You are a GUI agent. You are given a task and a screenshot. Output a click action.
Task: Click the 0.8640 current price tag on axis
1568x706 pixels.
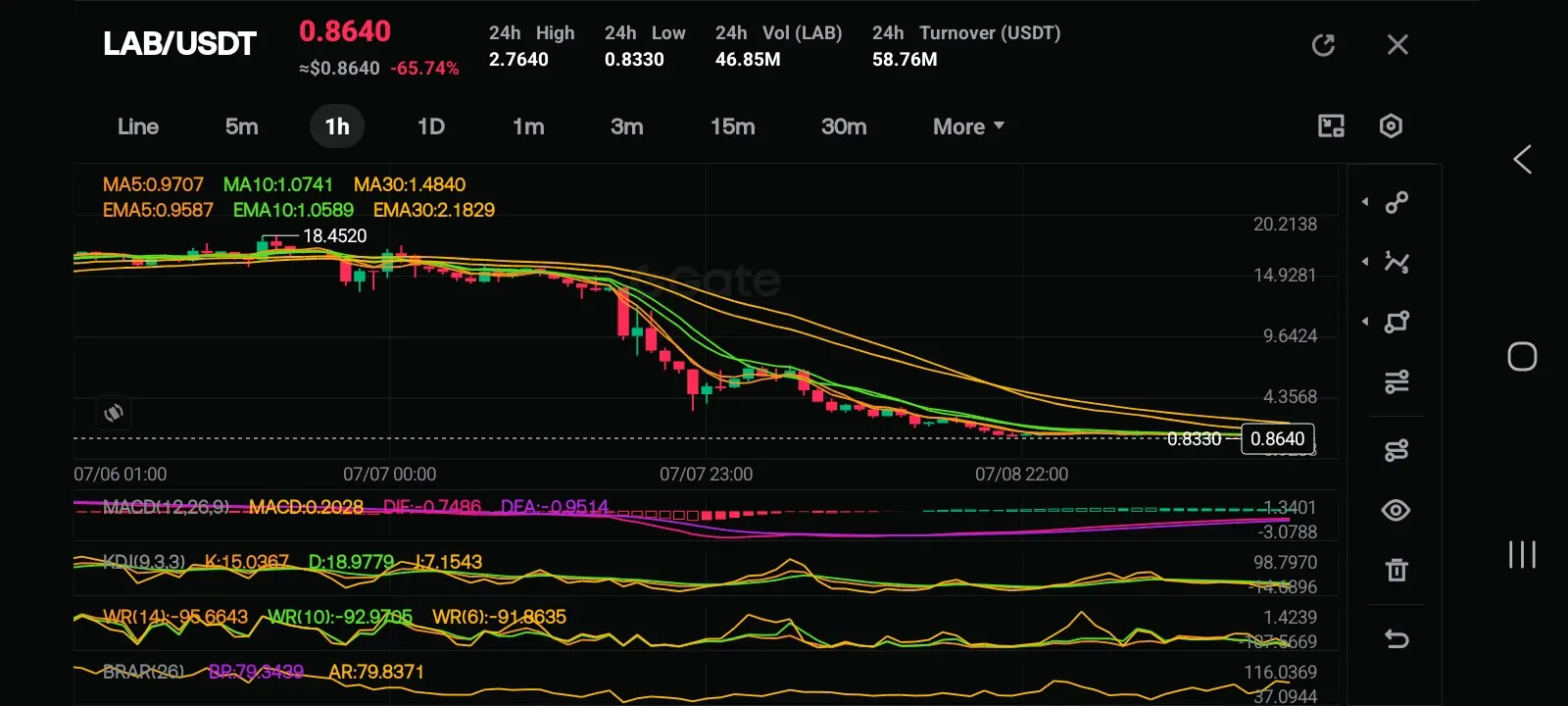[1278, 438]
